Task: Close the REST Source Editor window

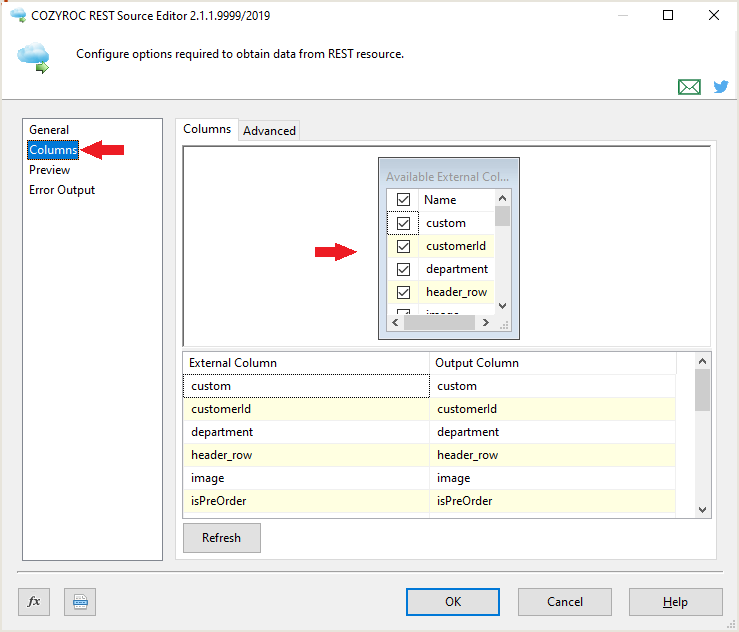Action: 714,15
